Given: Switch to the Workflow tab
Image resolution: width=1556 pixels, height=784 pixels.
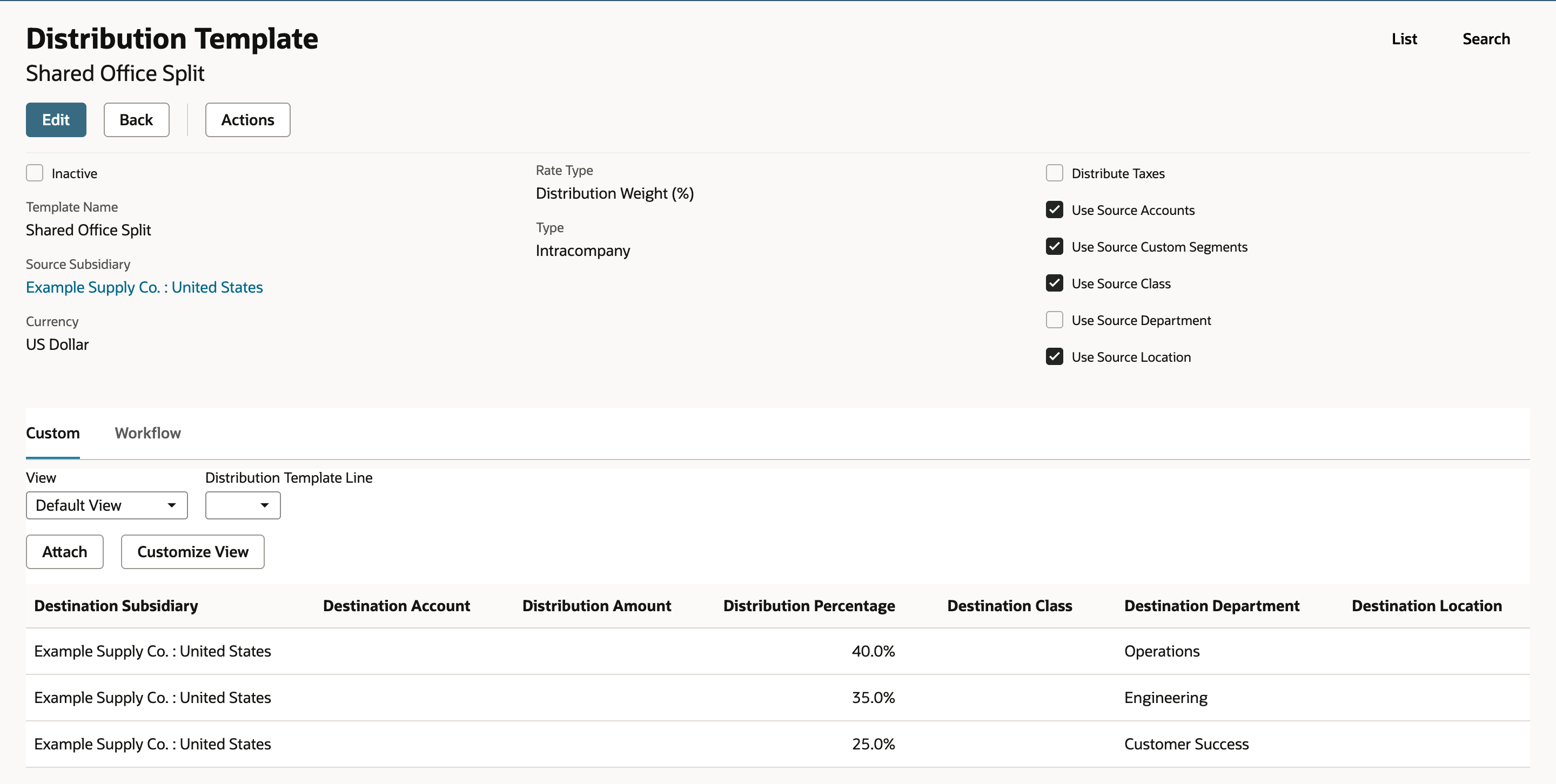Looking at the screenshot, I should [148, 432].
